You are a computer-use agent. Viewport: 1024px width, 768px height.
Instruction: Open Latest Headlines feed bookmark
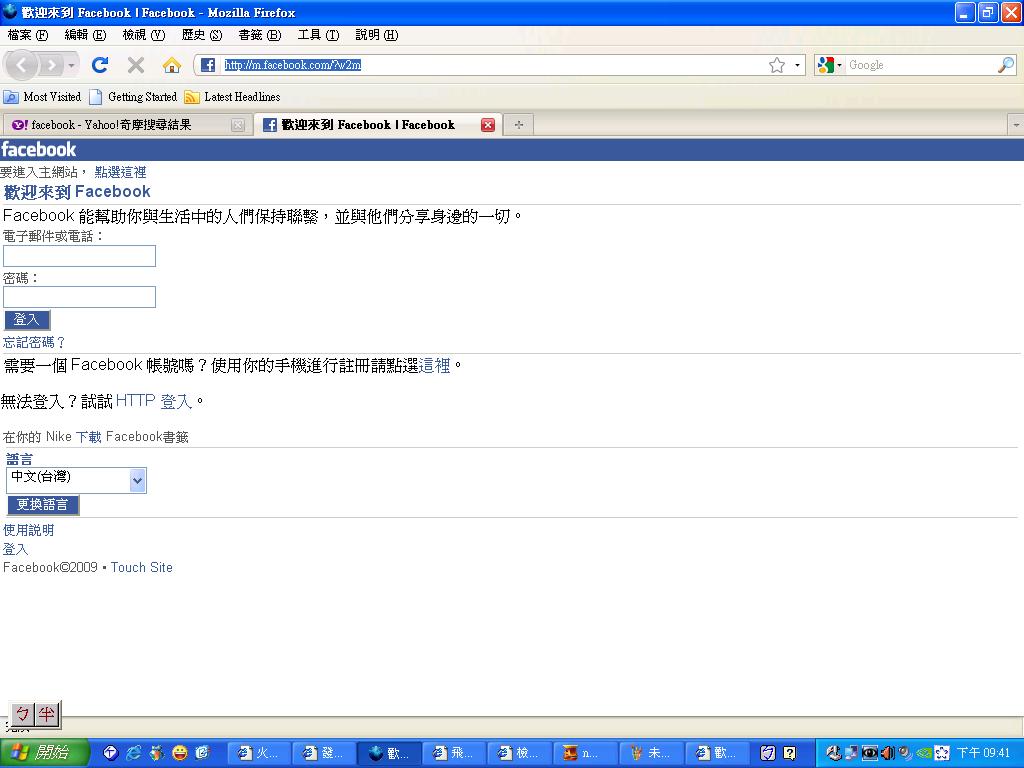point(232,97)
